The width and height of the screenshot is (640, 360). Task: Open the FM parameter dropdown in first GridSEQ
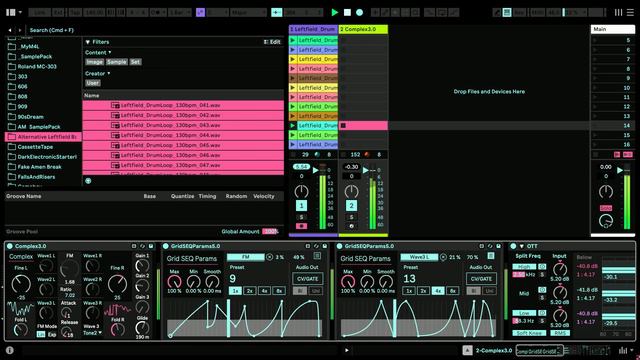click(x=246, y=257)
